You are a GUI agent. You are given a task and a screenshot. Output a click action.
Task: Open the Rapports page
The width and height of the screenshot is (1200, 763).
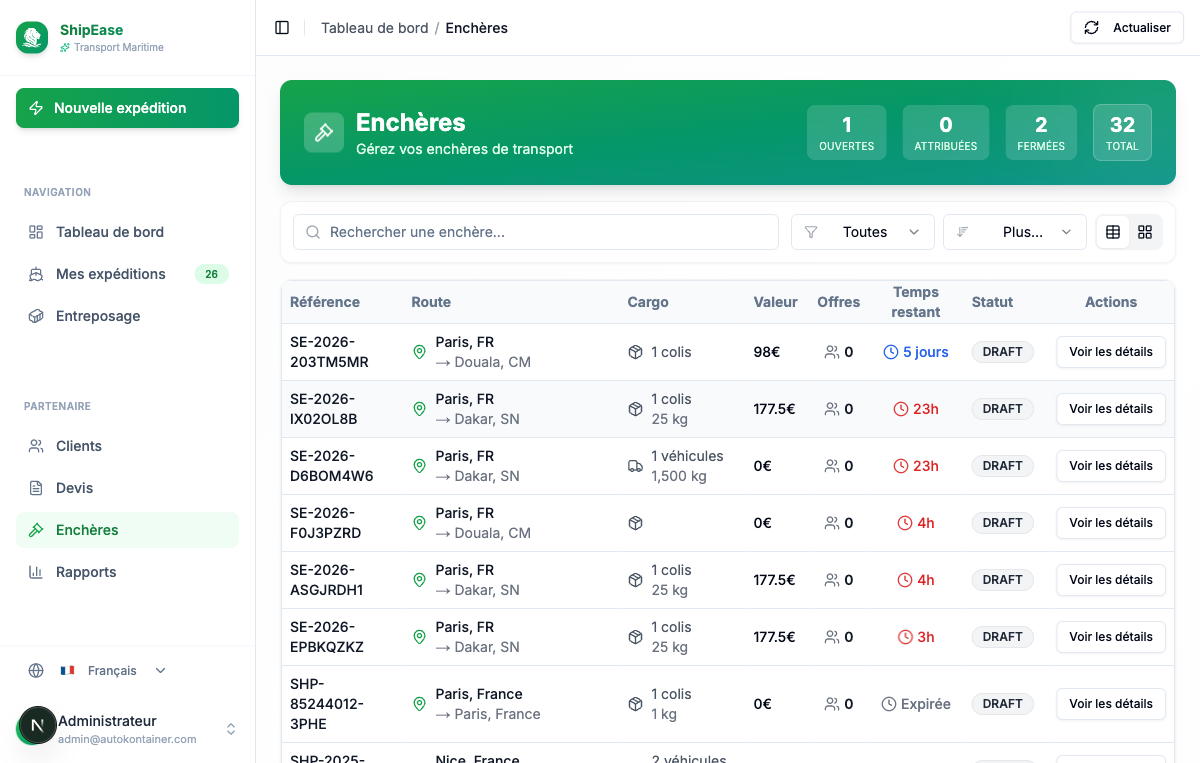coord(127,572)
